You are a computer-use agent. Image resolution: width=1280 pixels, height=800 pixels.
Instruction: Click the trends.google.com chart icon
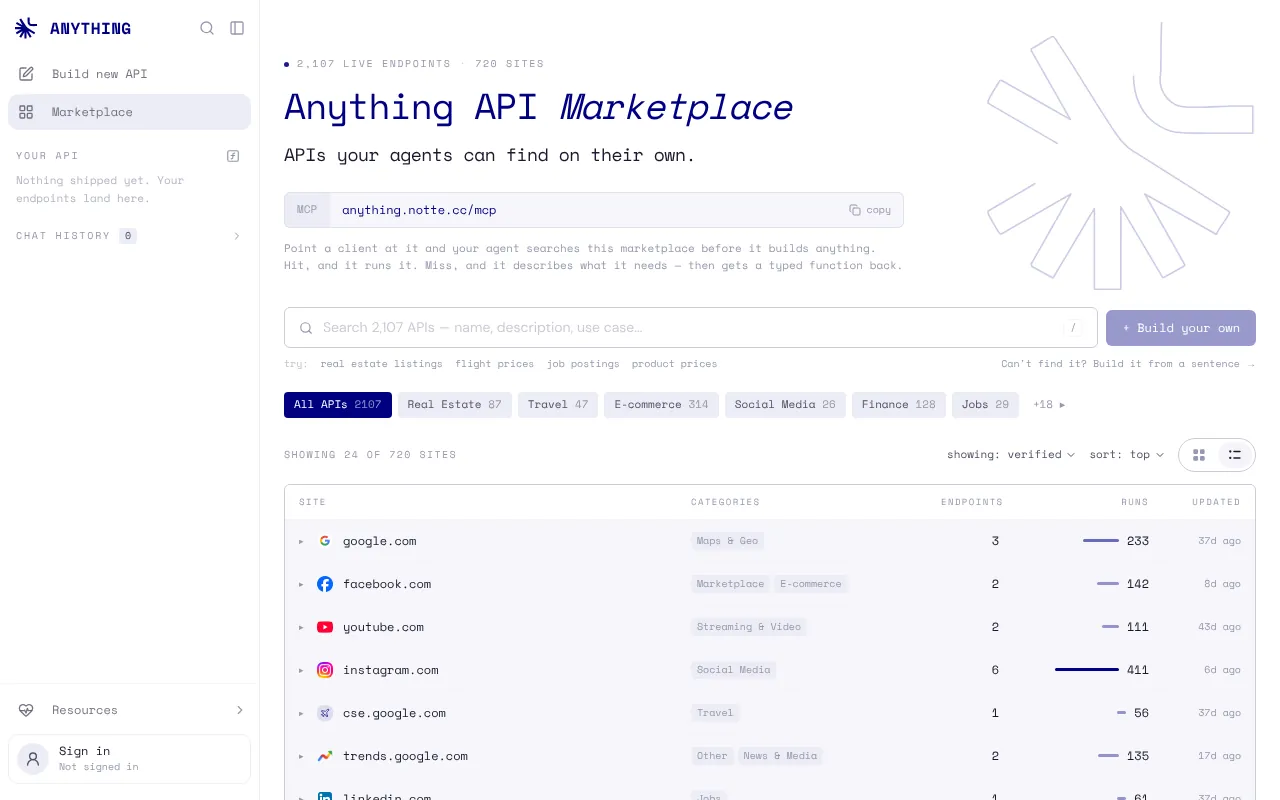coord(325,756)
